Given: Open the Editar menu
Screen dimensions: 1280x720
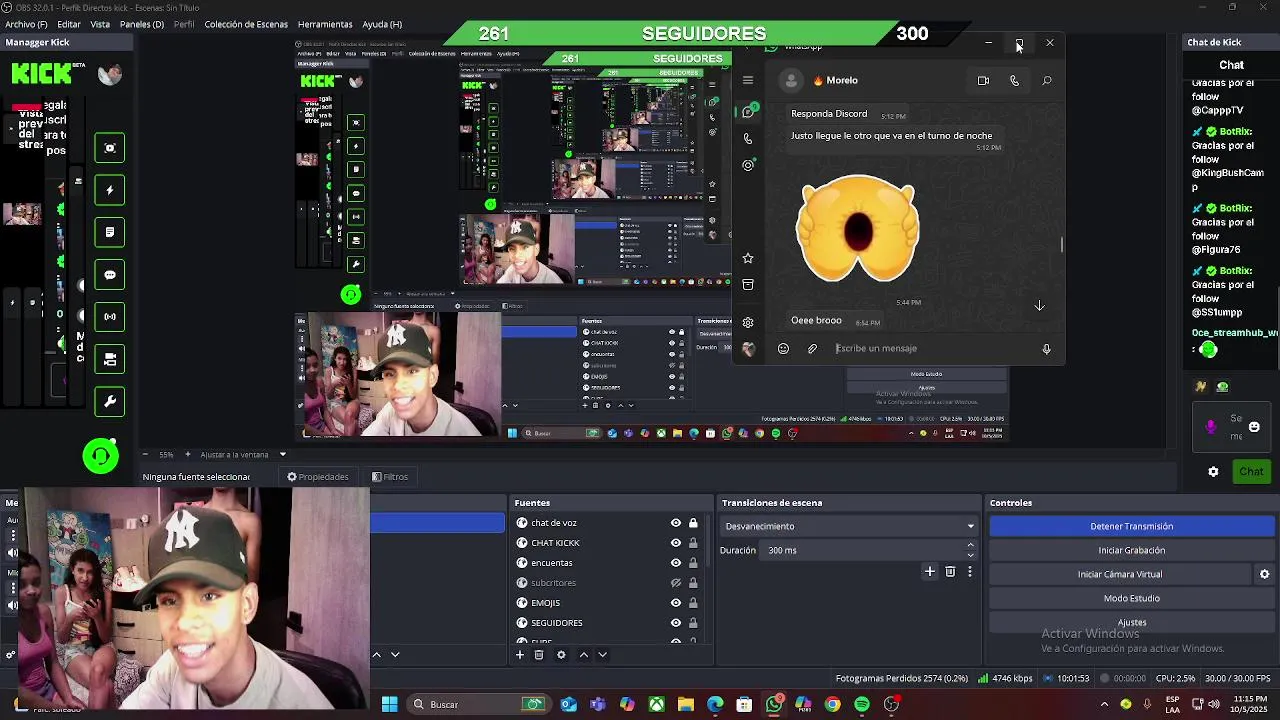Looking at the screenshot, I should 69,24.
